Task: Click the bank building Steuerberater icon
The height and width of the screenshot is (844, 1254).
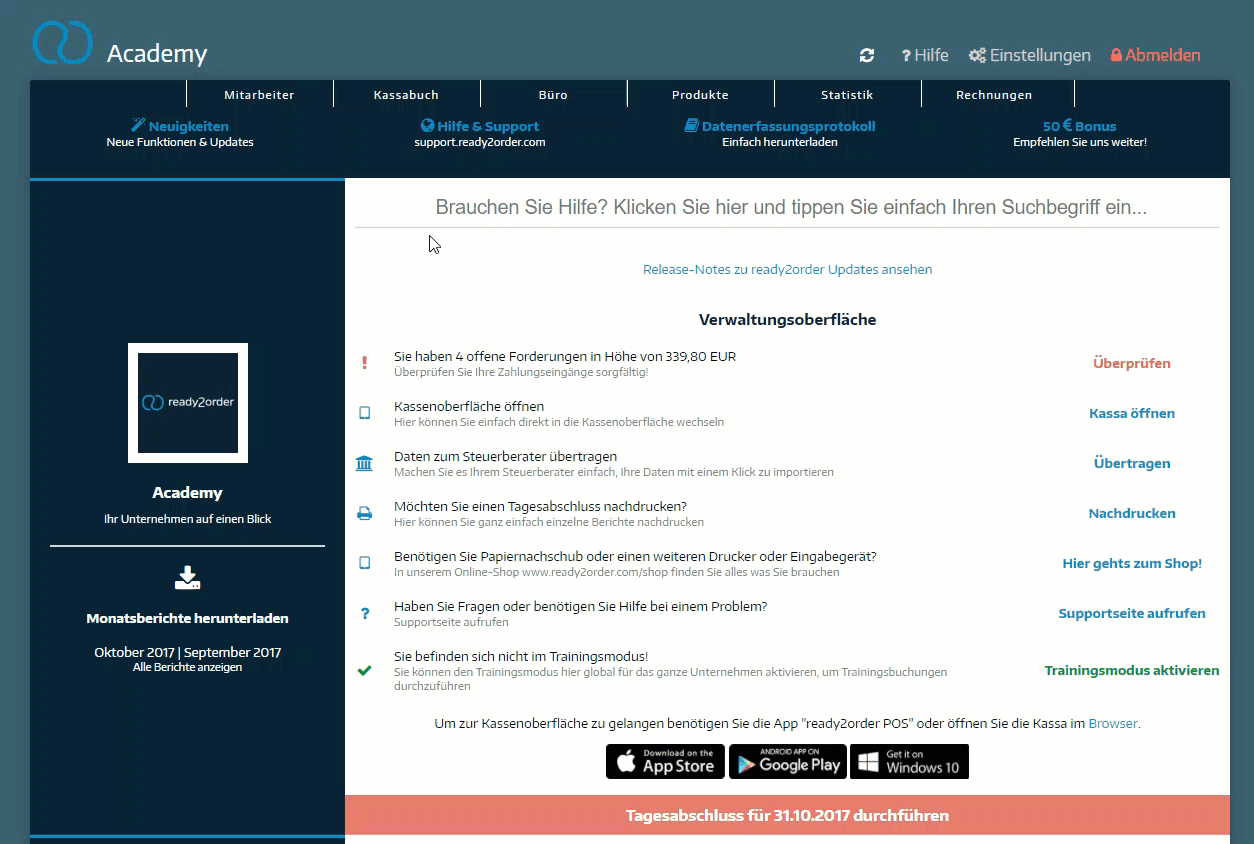Action: point(364,463)
